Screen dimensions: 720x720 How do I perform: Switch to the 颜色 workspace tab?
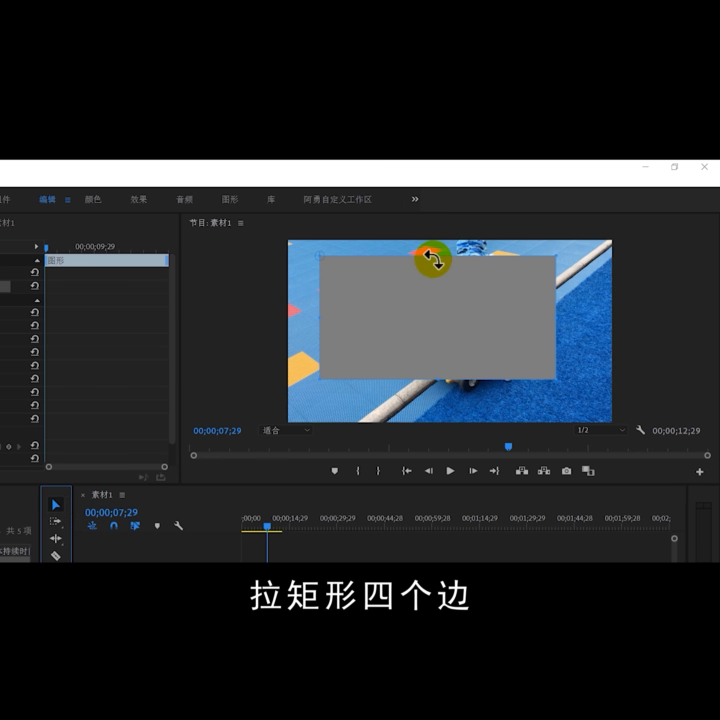coord(93,199)
